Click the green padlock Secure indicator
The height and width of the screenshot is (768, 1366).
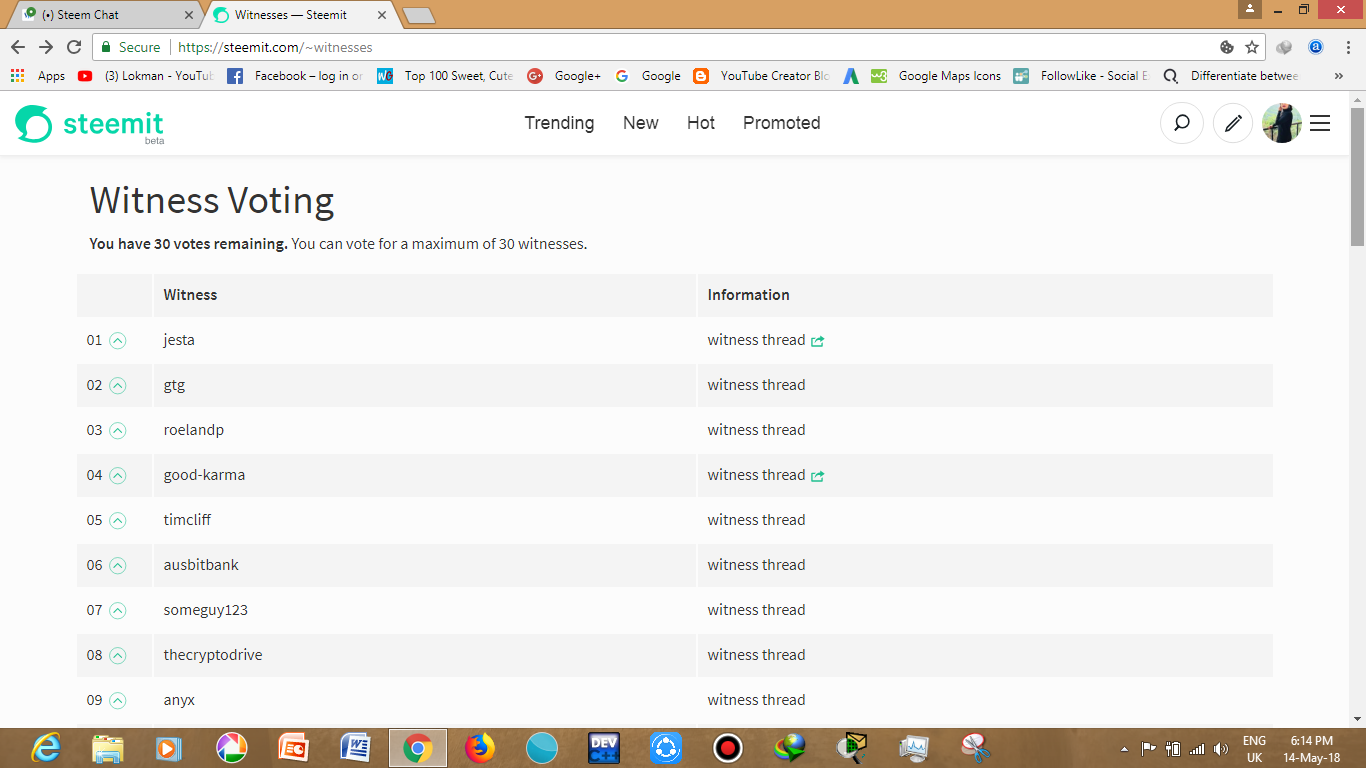[130, 47]
